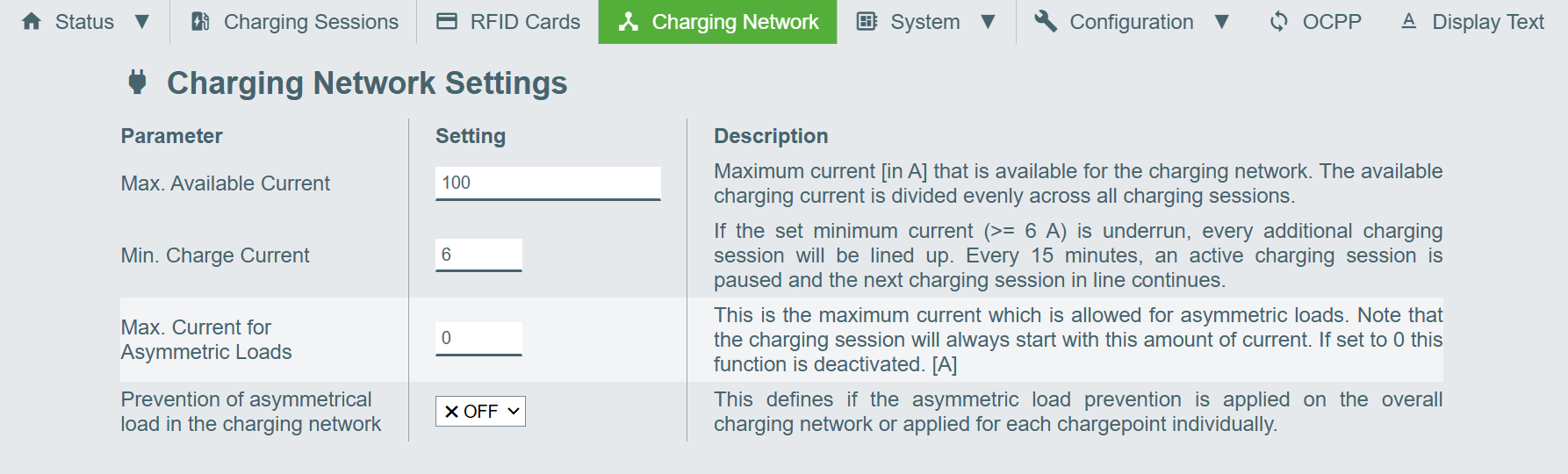This screenshot has height=474, width=1568.
Task: Click the network nodes icon
Action: [x=628, y=21]
